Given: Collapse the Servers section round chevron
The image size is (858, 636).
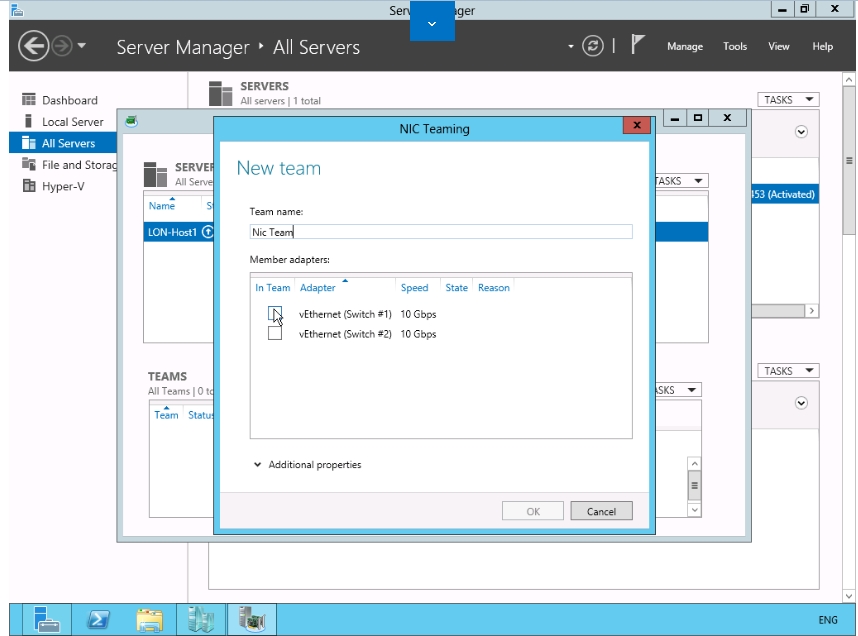Looking at the screenshot, I should coord(801,132).
